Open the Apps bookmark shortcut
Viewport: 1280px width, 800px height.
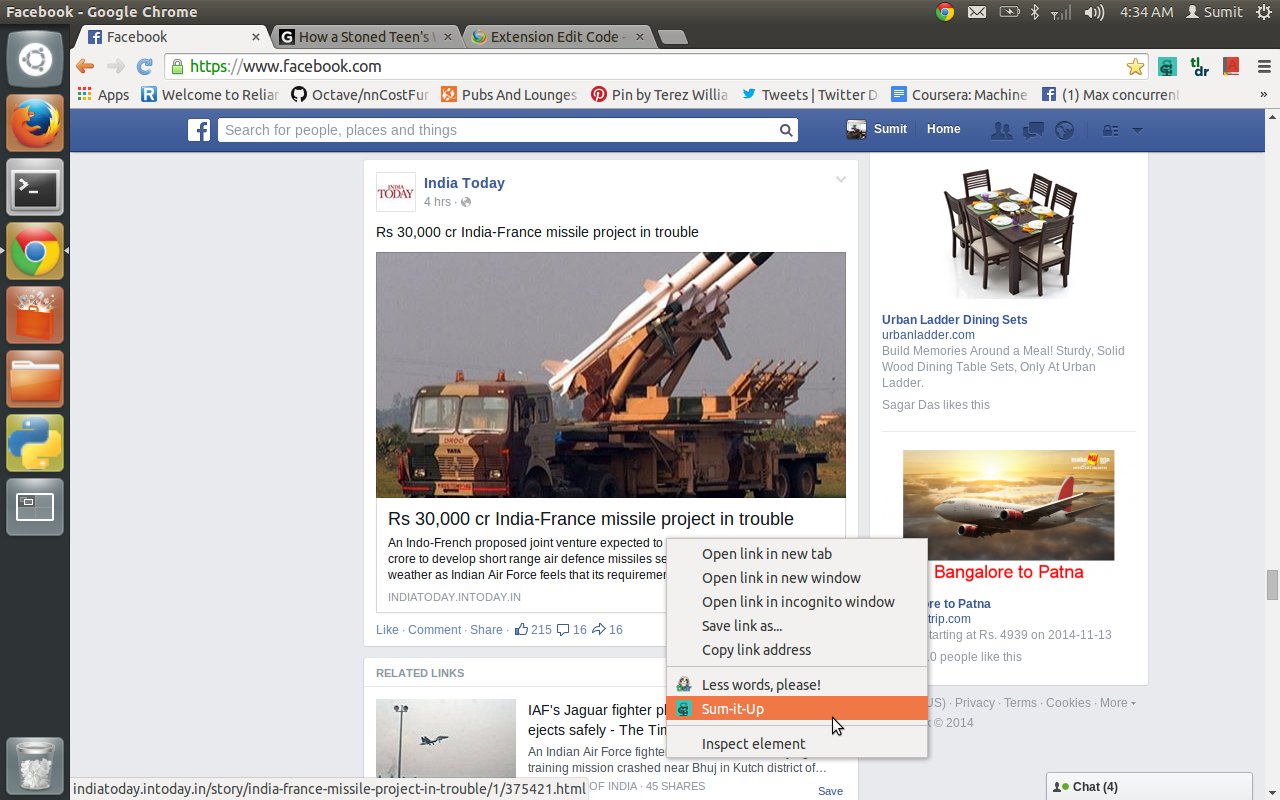click(x=104, y=95)
